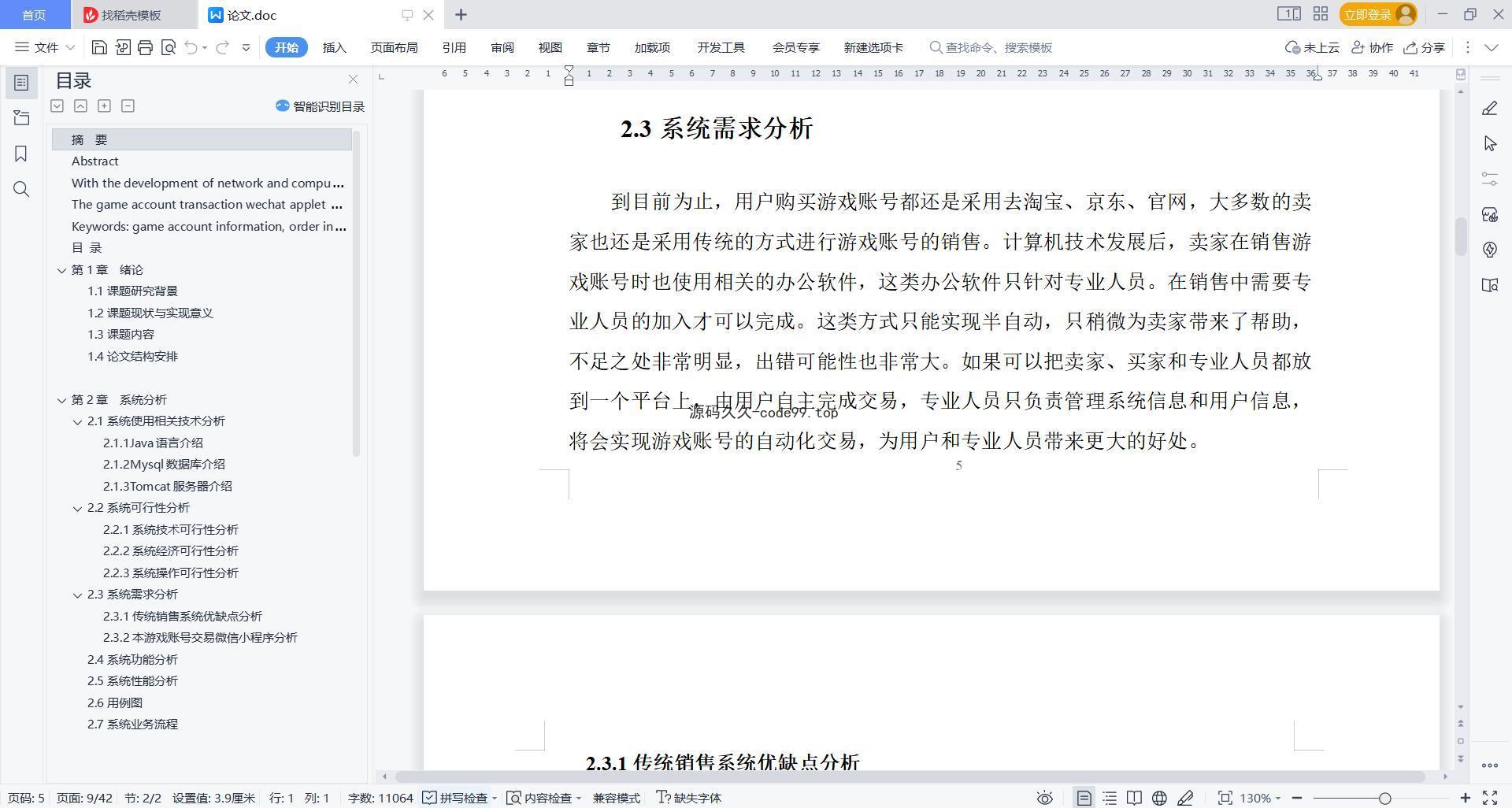Collapse the 2.1 系统使用相关技术分析 node
Screen dimensions: 1512x808
click(x=77, y=422)
